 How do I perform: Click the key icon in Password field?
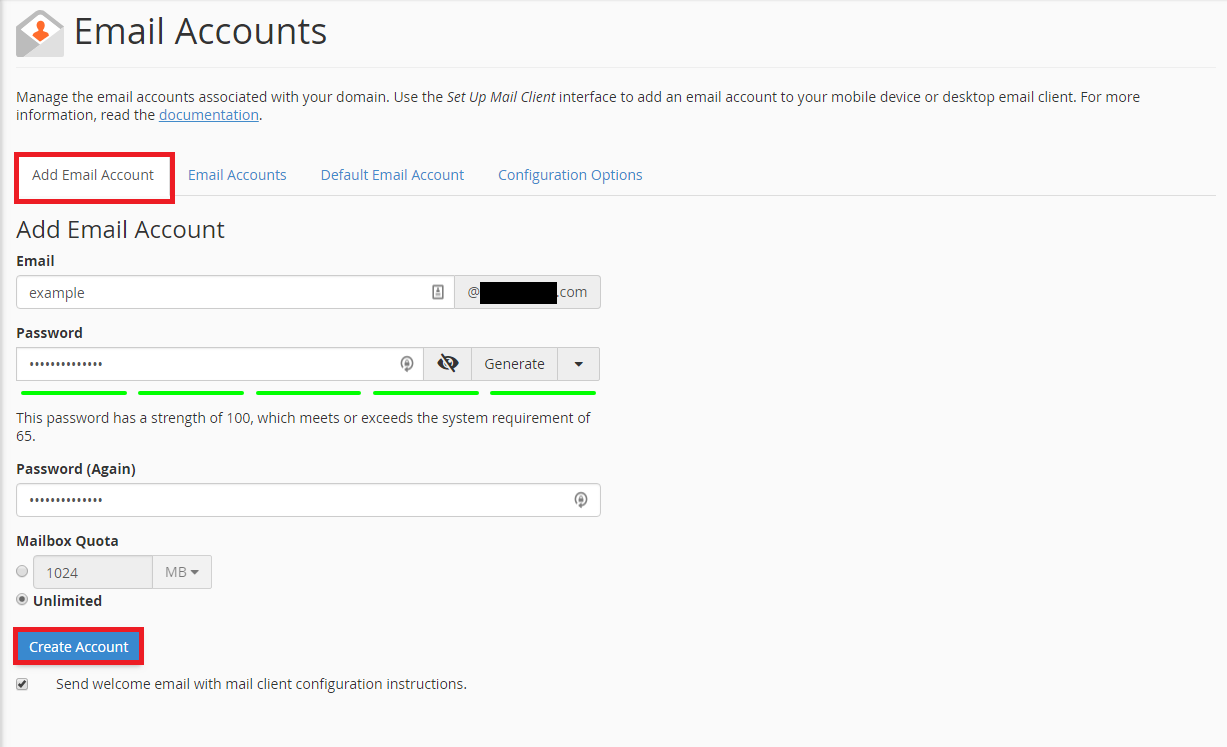pos(407,364)
